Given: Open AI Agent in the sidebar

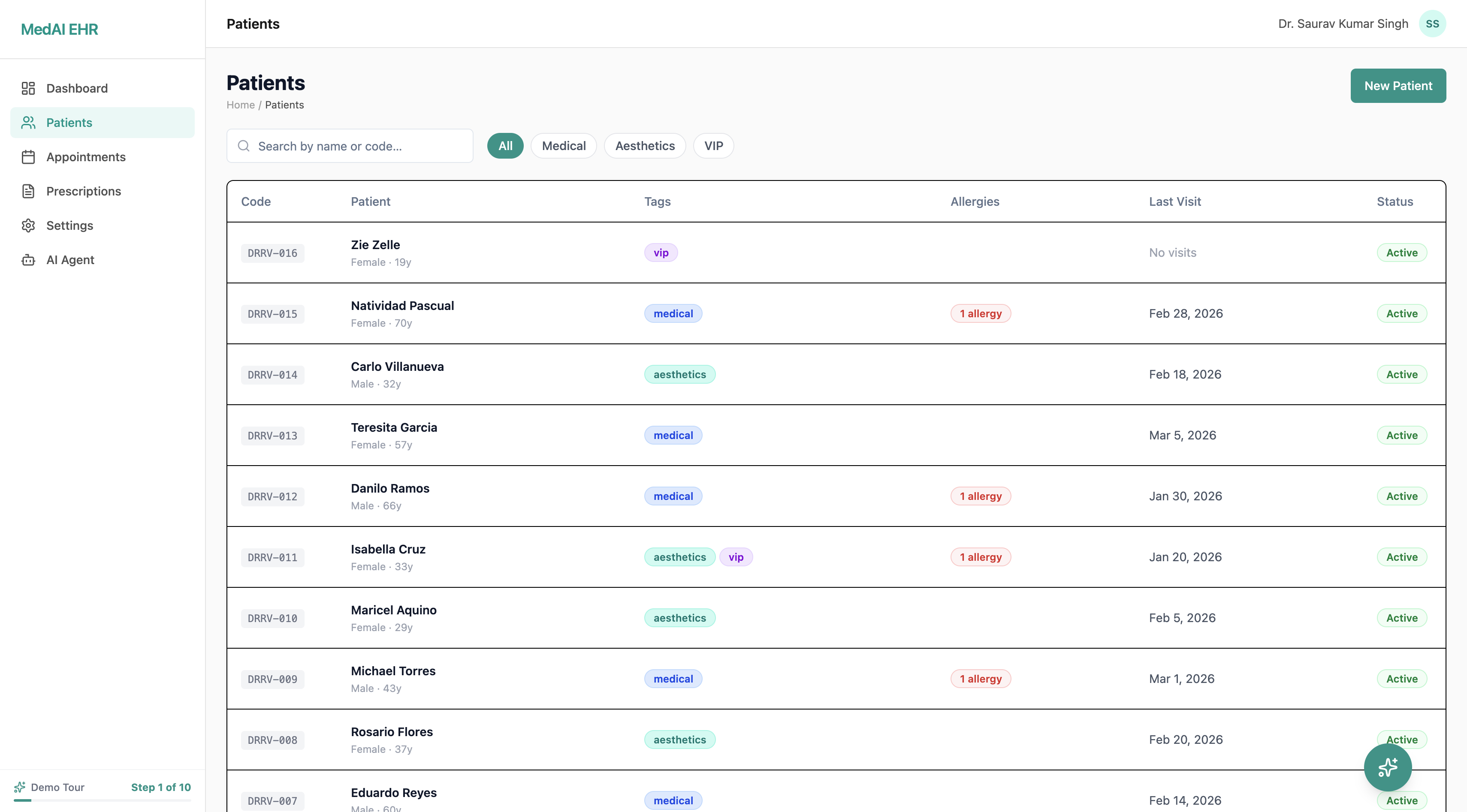Looking at the screenshot, I should click(x=103, y=259).
